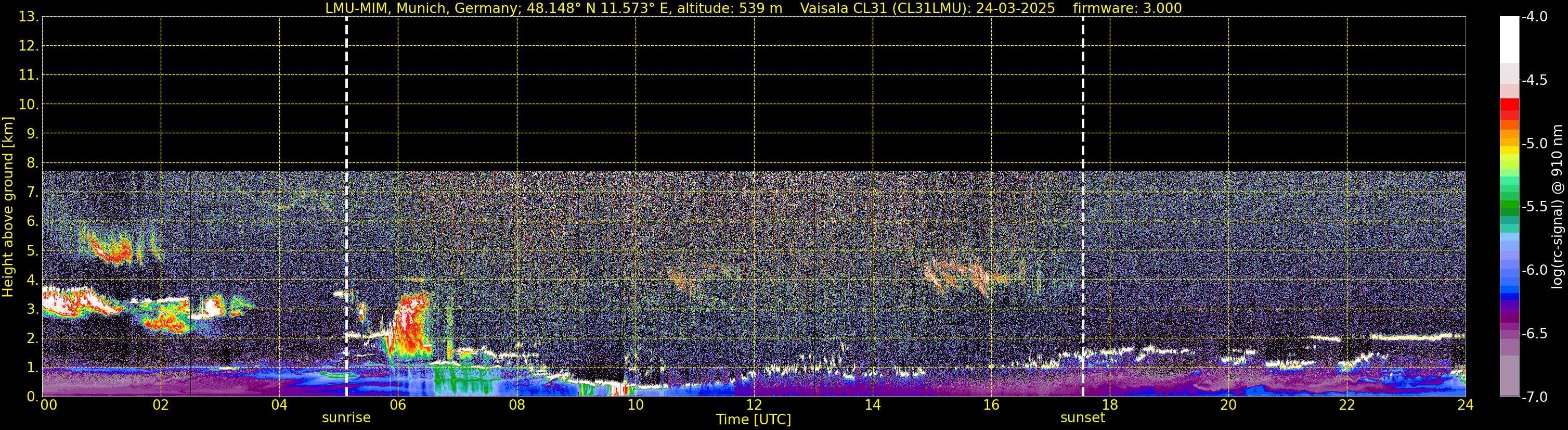
Task: Click the 24 tick at the time axis end
Action: [1465, 405]
